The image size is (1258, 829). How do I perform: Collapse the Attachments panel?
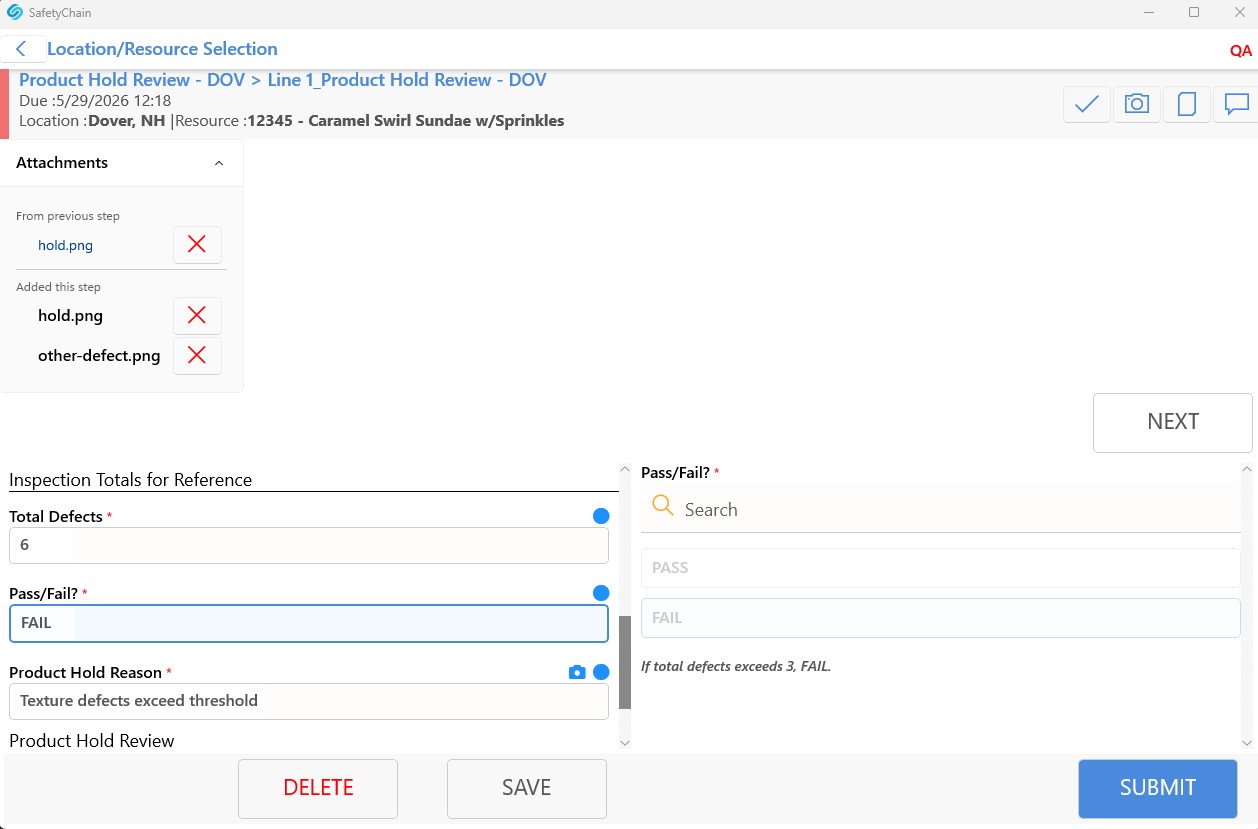pyautogui.click(x=219, y=163)
